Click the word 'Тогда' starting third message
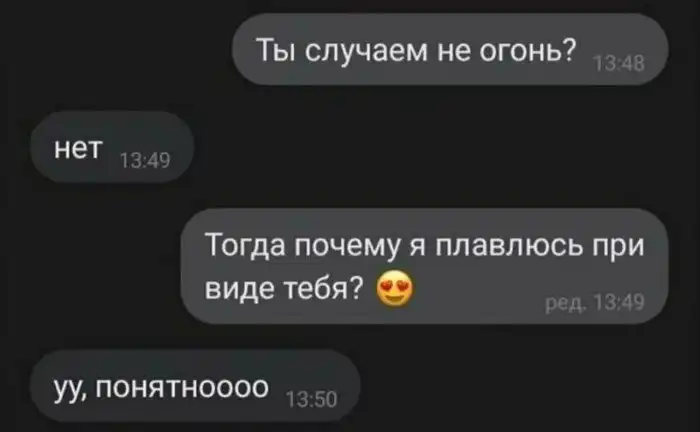Screen dimensions: 700x432 245,247
